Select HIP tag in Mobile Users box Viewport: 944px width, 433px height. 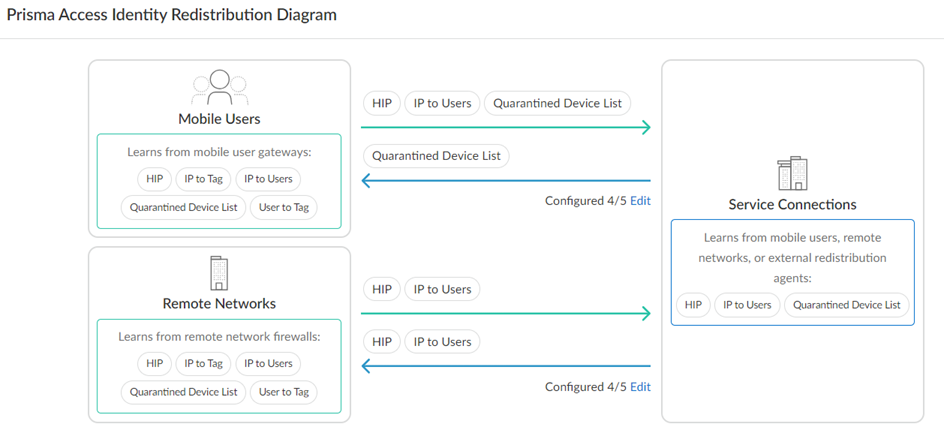[x=154, y=179]
